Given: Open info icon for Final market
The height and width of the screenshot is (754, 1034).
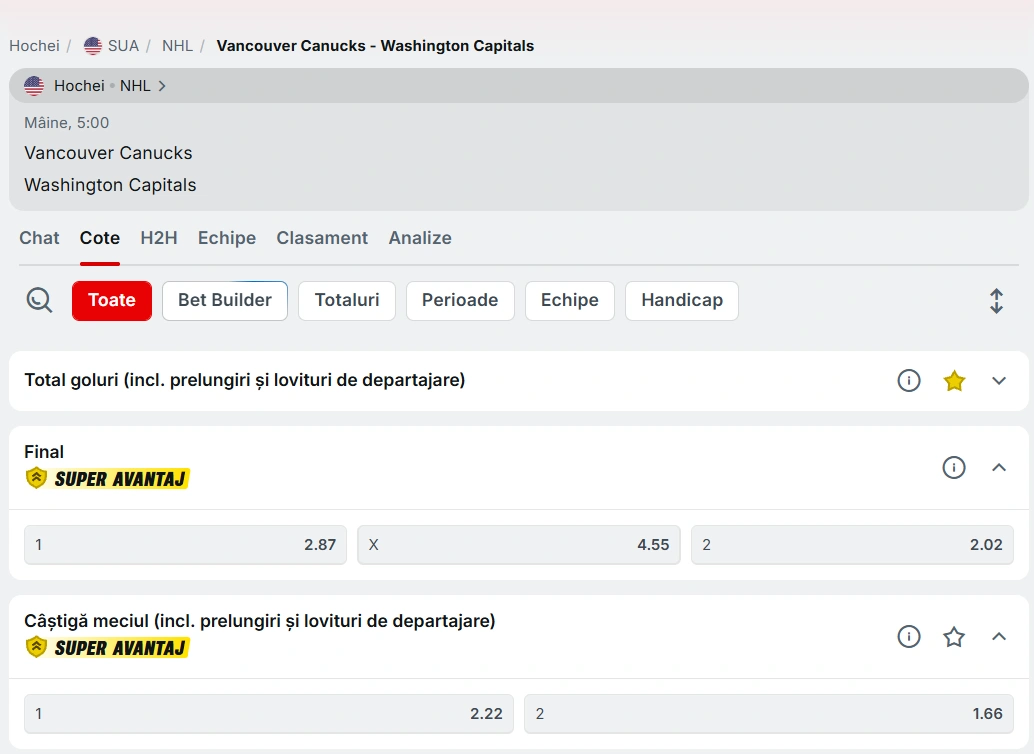Looking at the screenshot, I should (954, 467).
